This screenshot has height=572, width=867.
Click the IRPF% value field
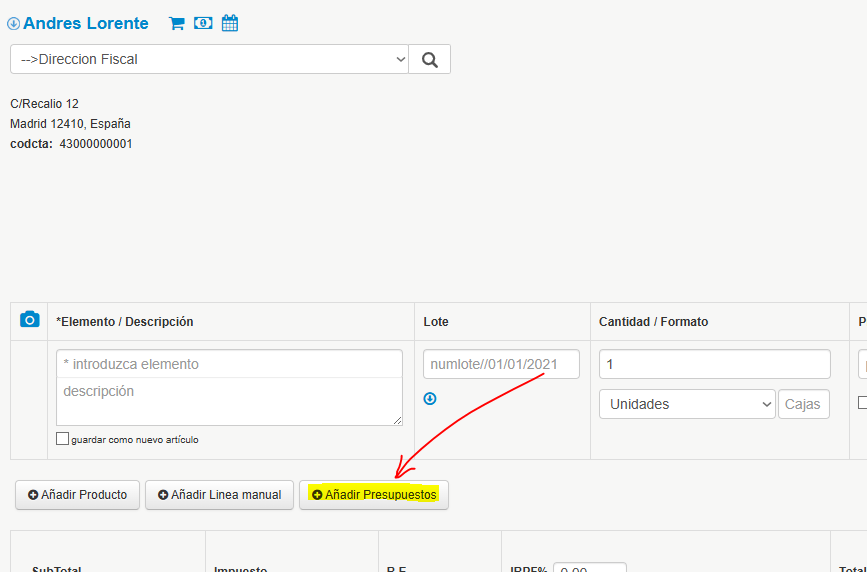(x=590, y=568)
